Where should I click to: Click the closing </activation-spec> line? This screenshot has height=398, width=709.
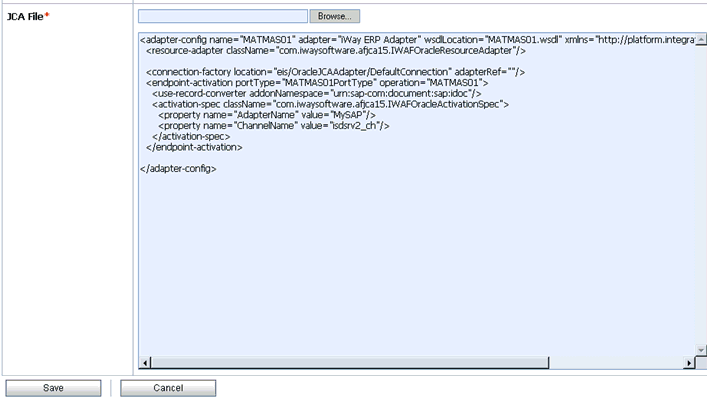point(191,137)
